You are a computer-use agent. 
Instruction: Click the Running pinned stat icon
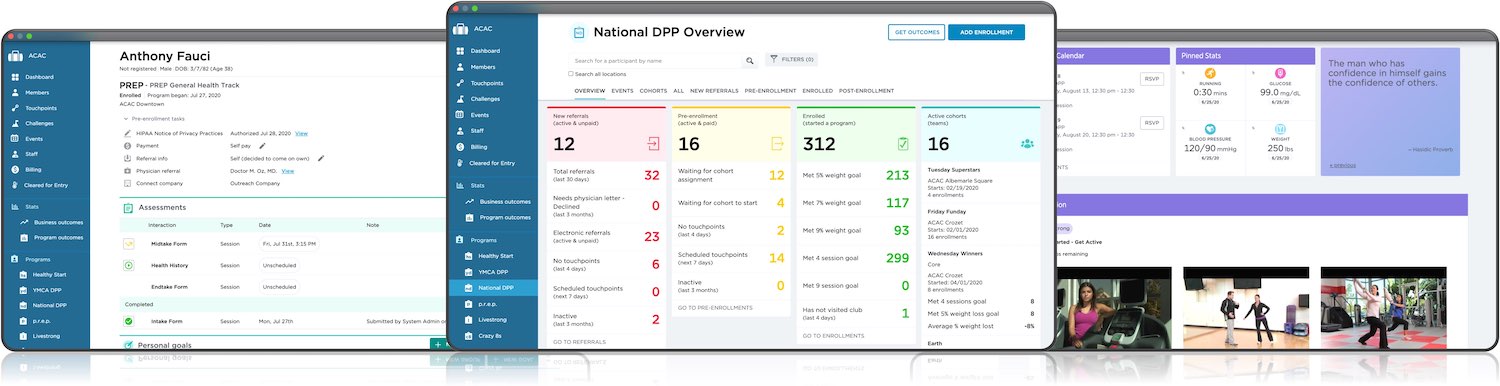(x=1210, y=74)
